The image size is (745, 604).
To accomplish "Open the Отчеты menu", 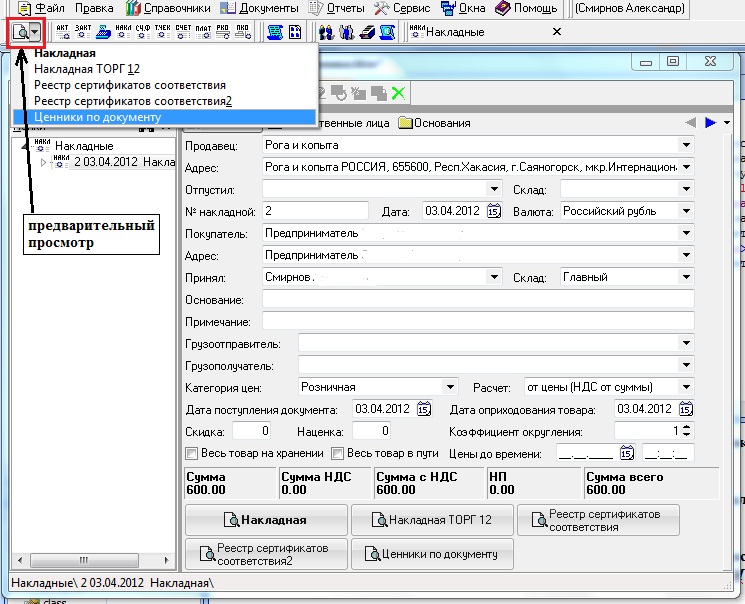I will click(x=336, y=8).
